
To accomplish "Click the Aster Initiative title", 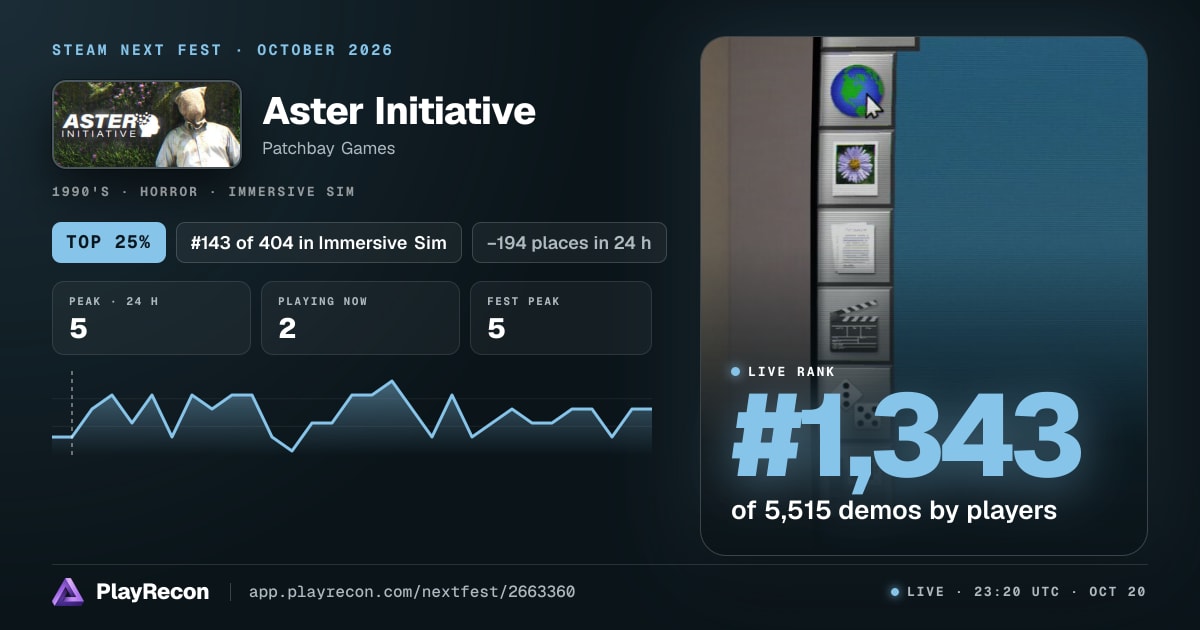I will (399, 111).
